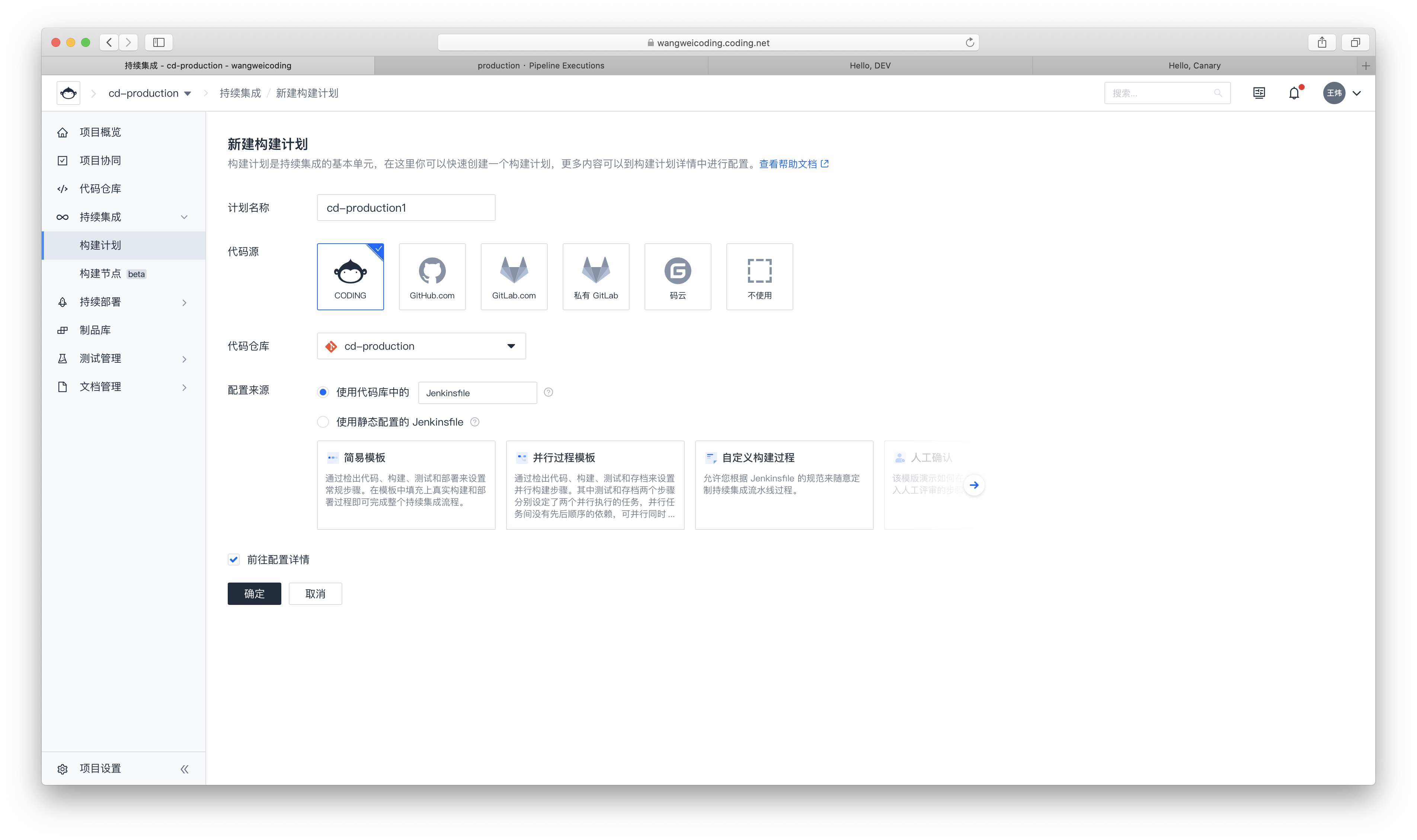The image size is (1417, 840).
Task: Select CODING as code source
Action: pyautogui.click(x=351, y=277)
